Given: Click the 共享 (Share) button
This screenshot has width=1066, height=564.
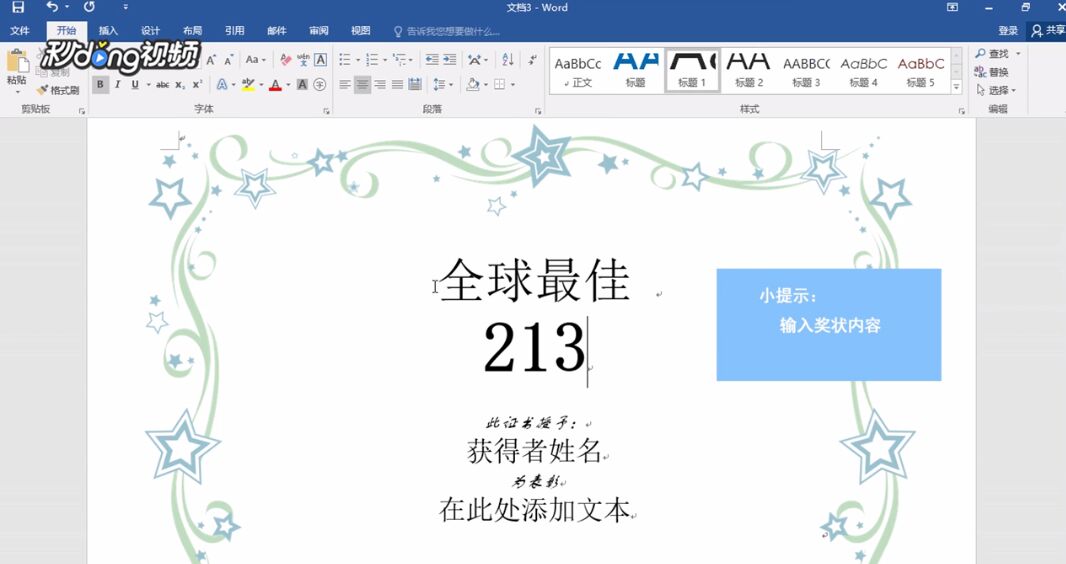Looking at the screenshot, I should click(x=1048, y=31).
